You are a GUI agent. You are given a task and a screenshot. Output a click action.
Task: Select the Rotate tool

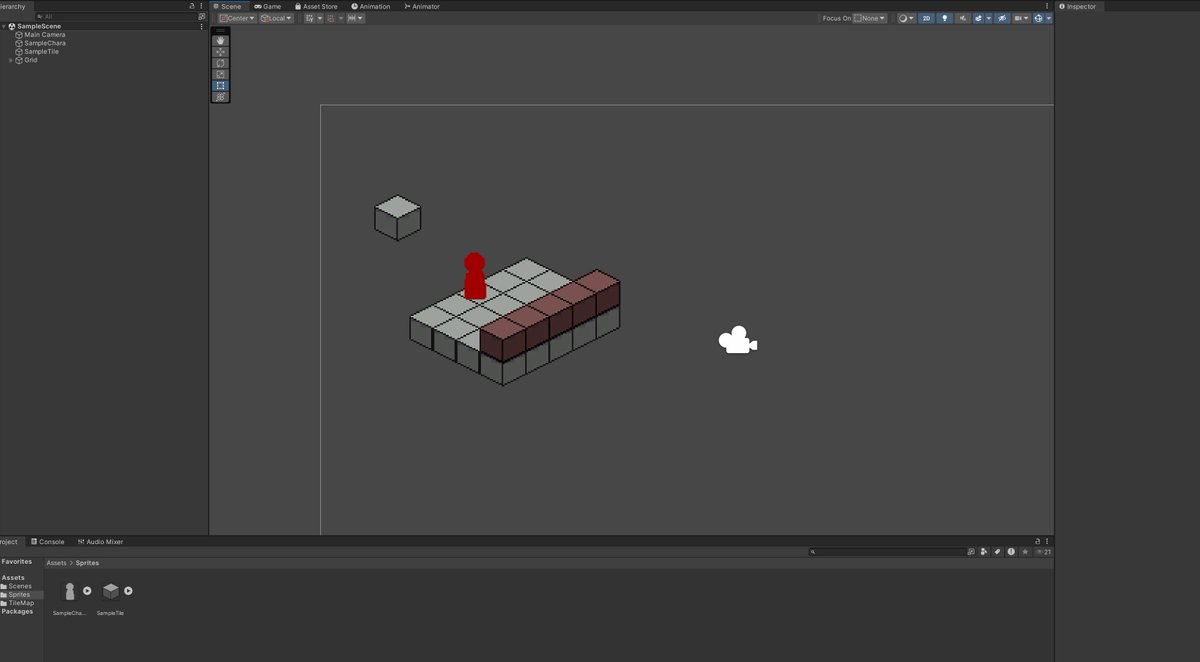coord(221,63)
